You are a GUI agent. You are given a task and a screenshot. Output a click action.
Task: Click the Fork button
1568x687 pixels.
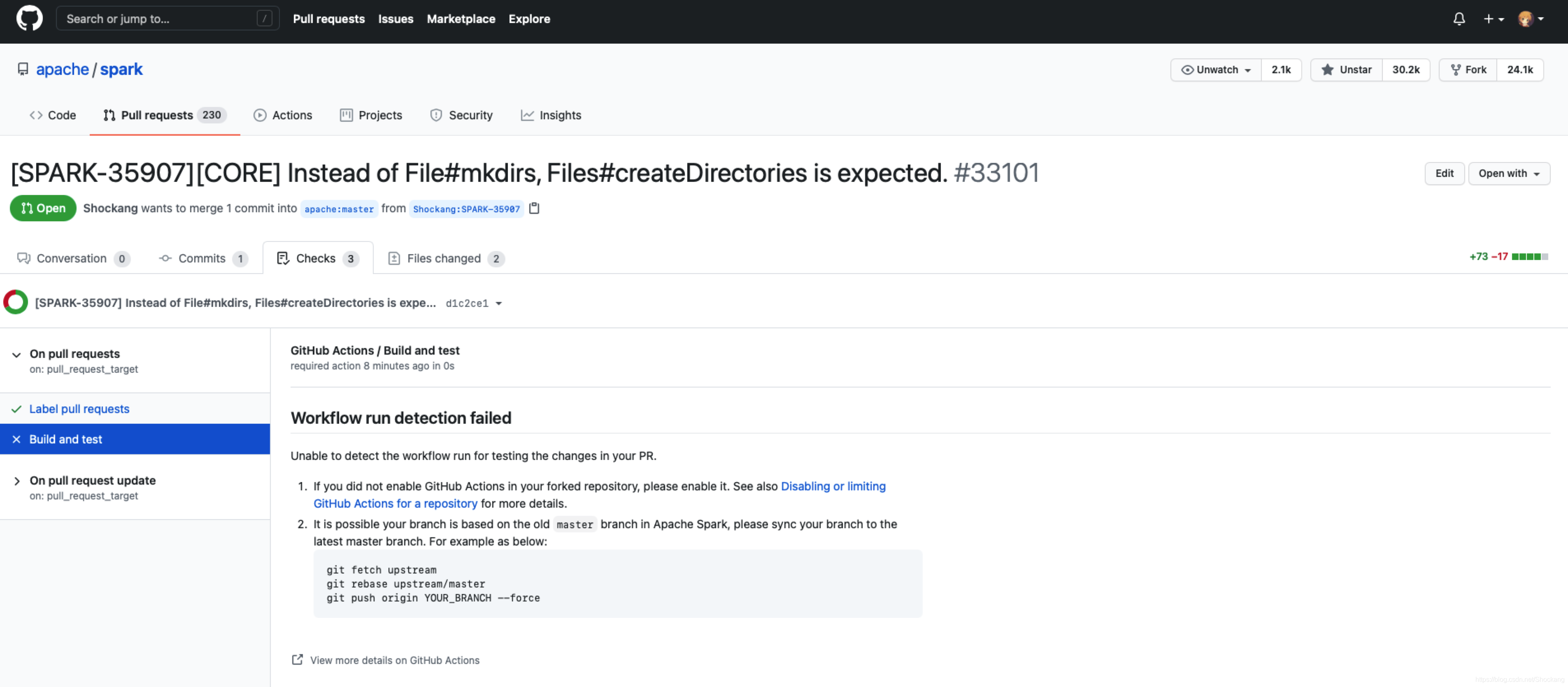point(1468,70)
